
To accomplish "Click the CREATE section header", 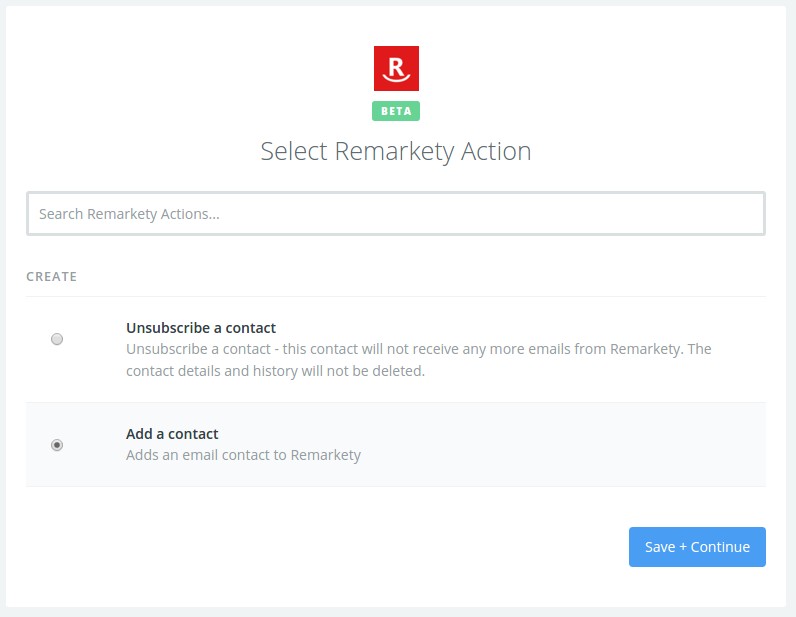I will point(52,277).
